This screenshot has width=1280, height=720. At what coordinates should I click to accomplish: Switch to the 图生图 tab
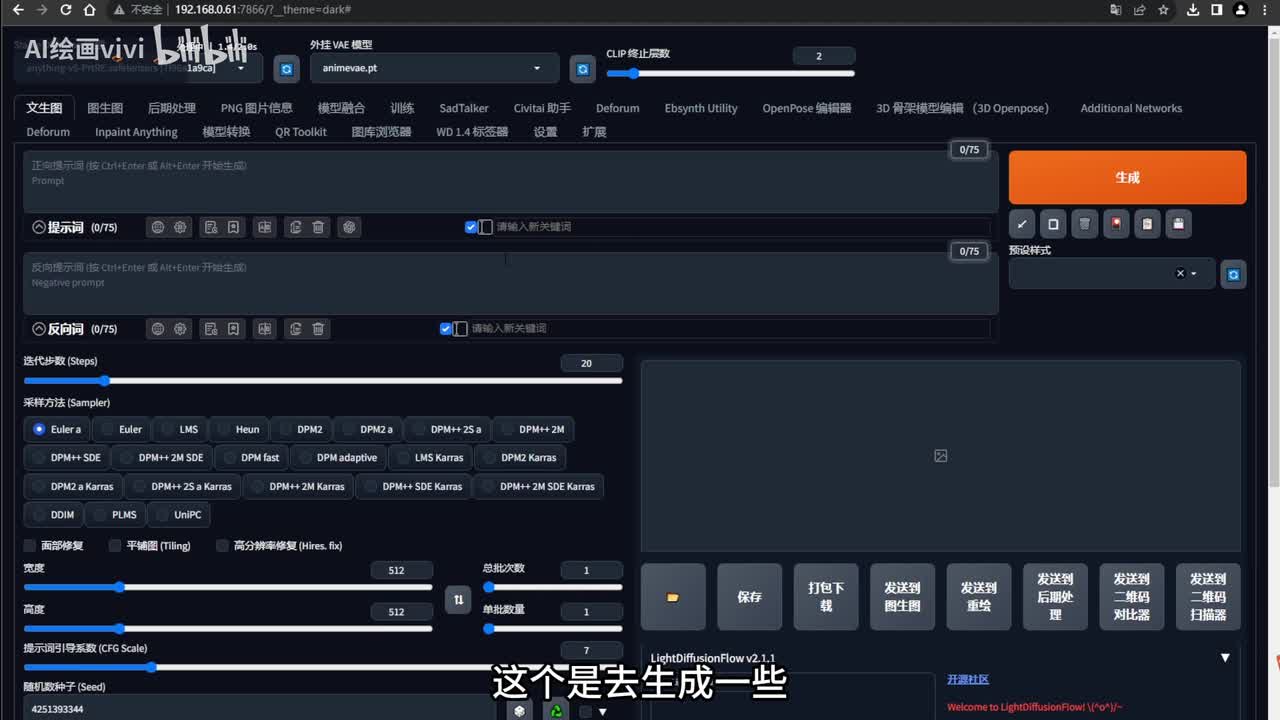click(x=105, y=108)
